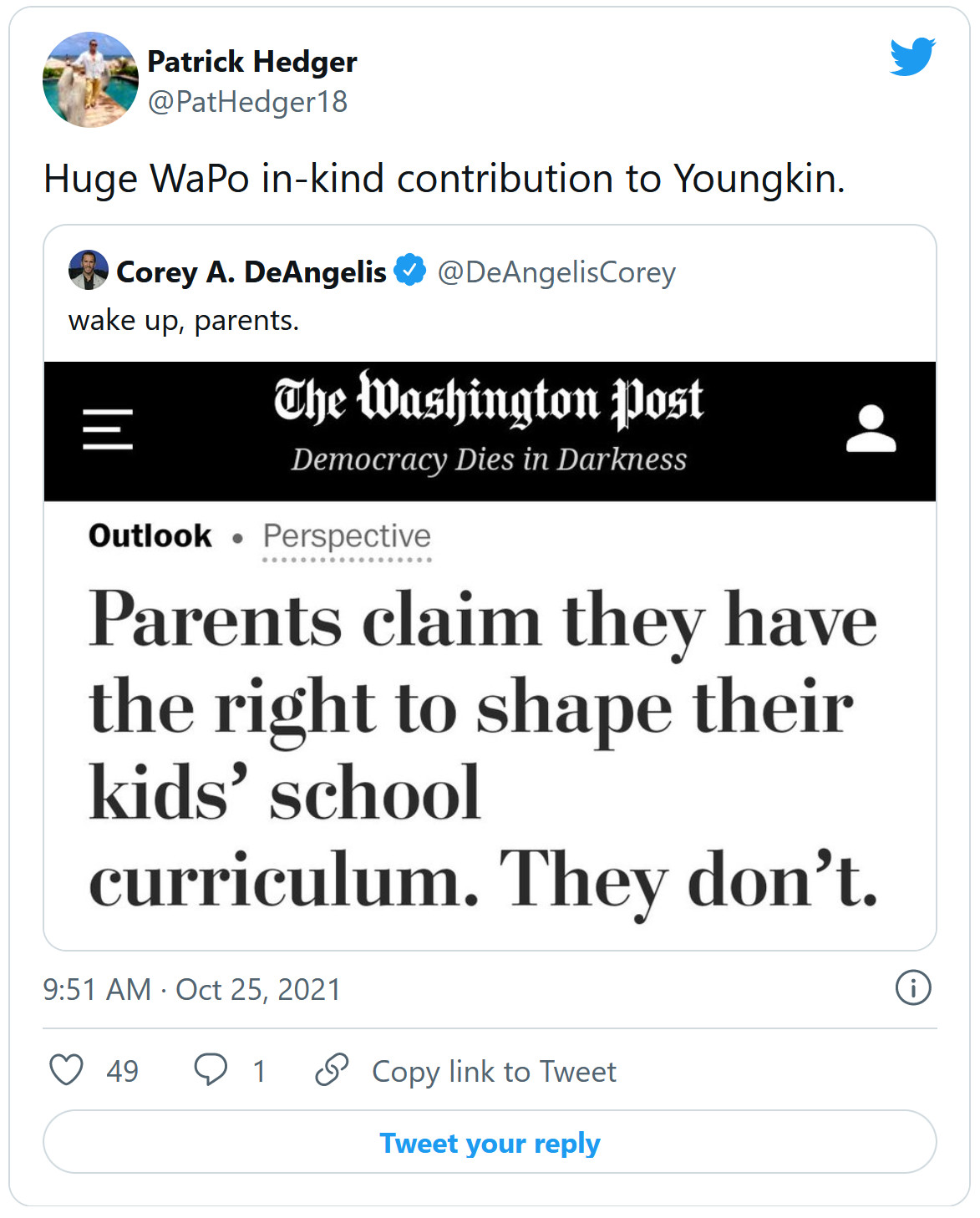
Task: Click the reply speech bubble icon
Action: click(211, 1070)
